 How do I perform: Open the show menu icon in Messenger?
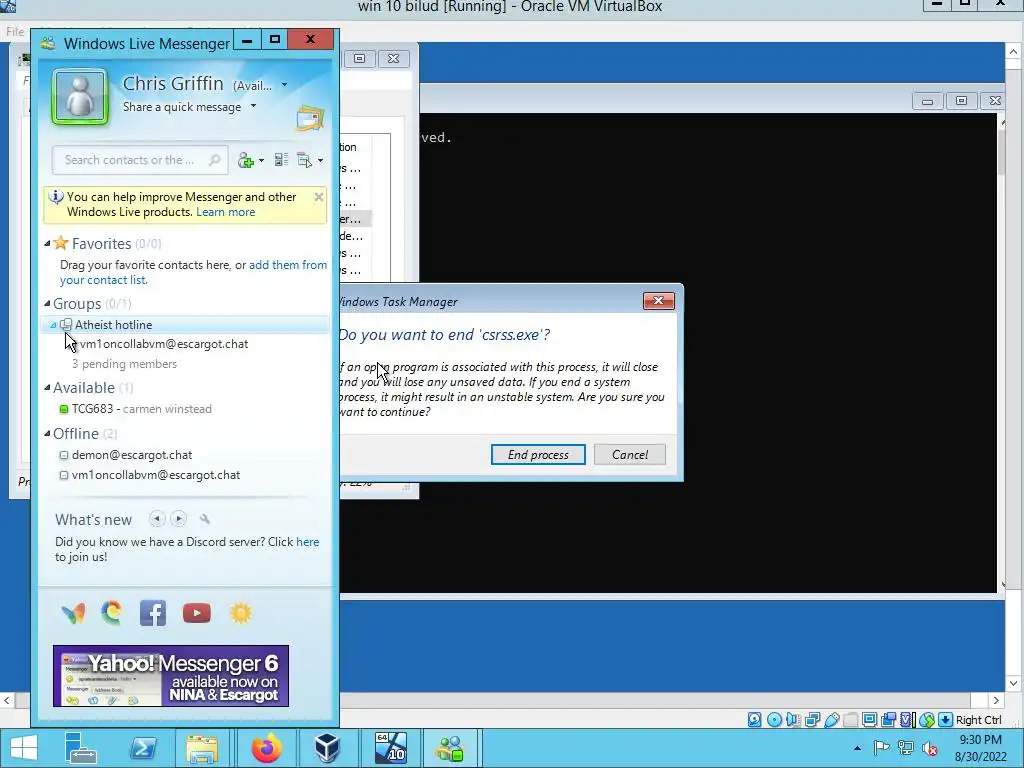pos(304,161)
